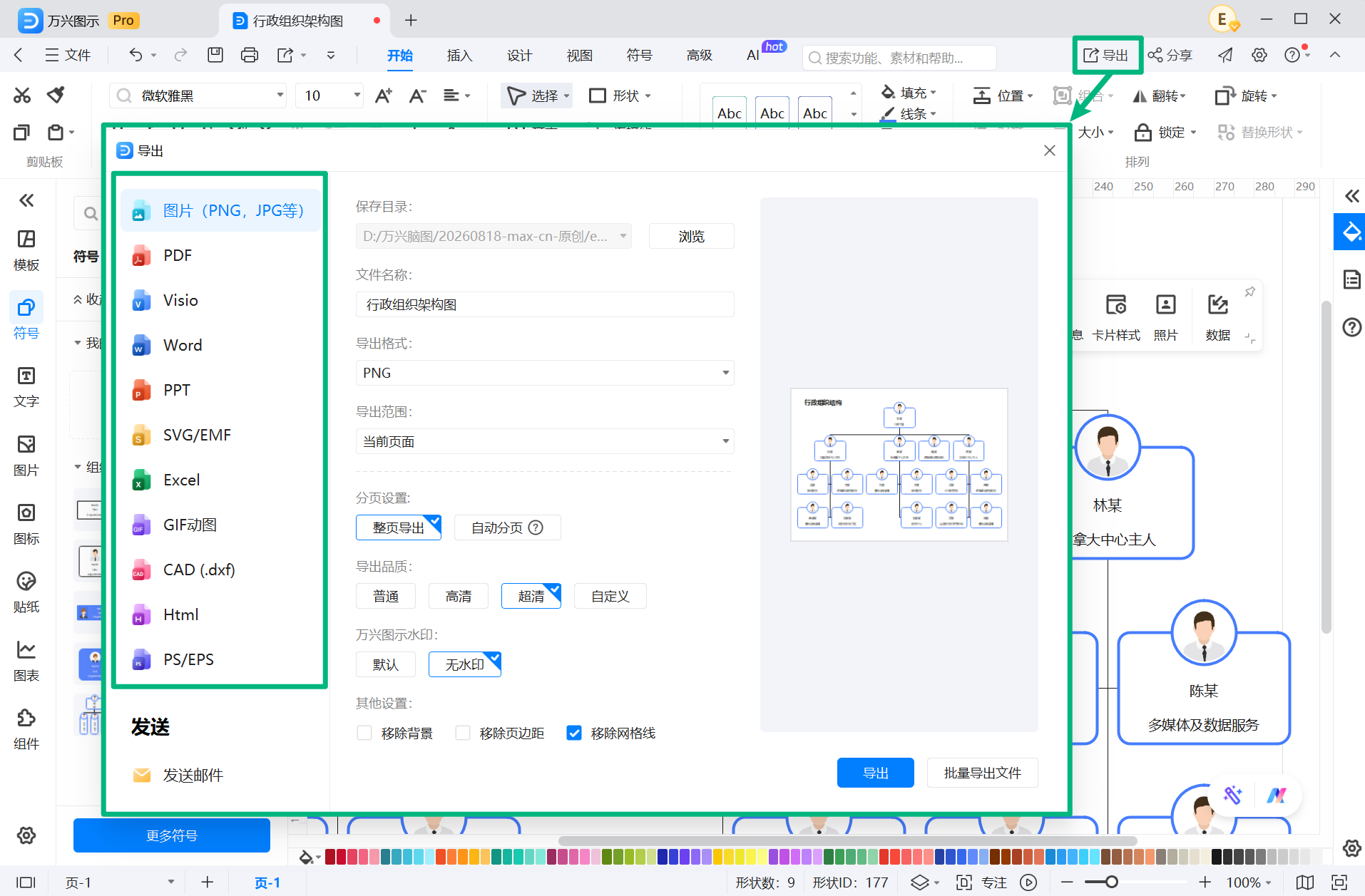Image resolution: width=1365 pixels, height=896 pixels.
Task: Open the Charts (图表) sidebar panel
Action: coord(26,661)
